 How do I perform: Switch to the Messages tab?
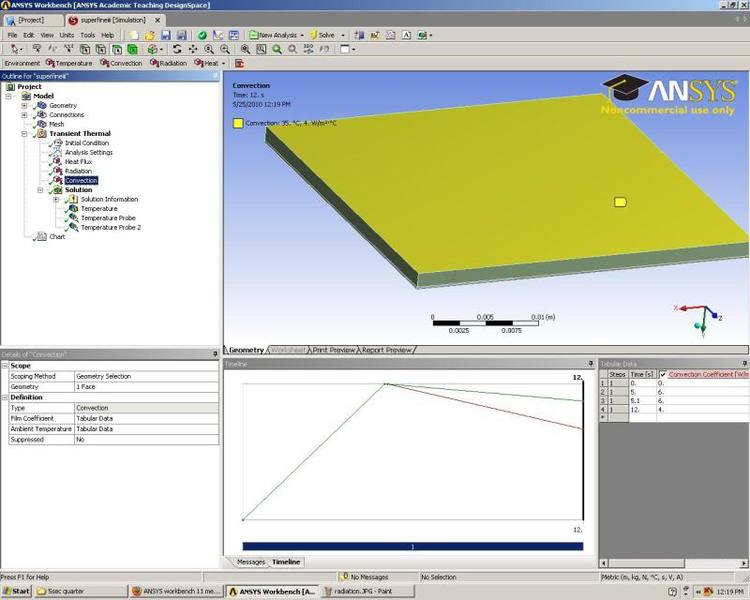pyautogui.click(x=251, y=562)
